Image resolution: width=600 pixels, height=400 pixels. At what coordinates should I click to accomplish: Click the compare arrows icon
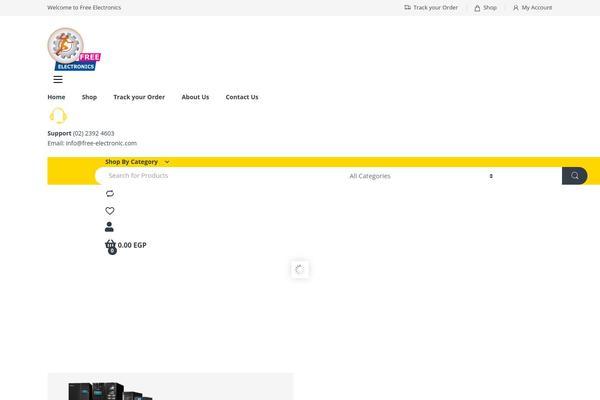110,193
